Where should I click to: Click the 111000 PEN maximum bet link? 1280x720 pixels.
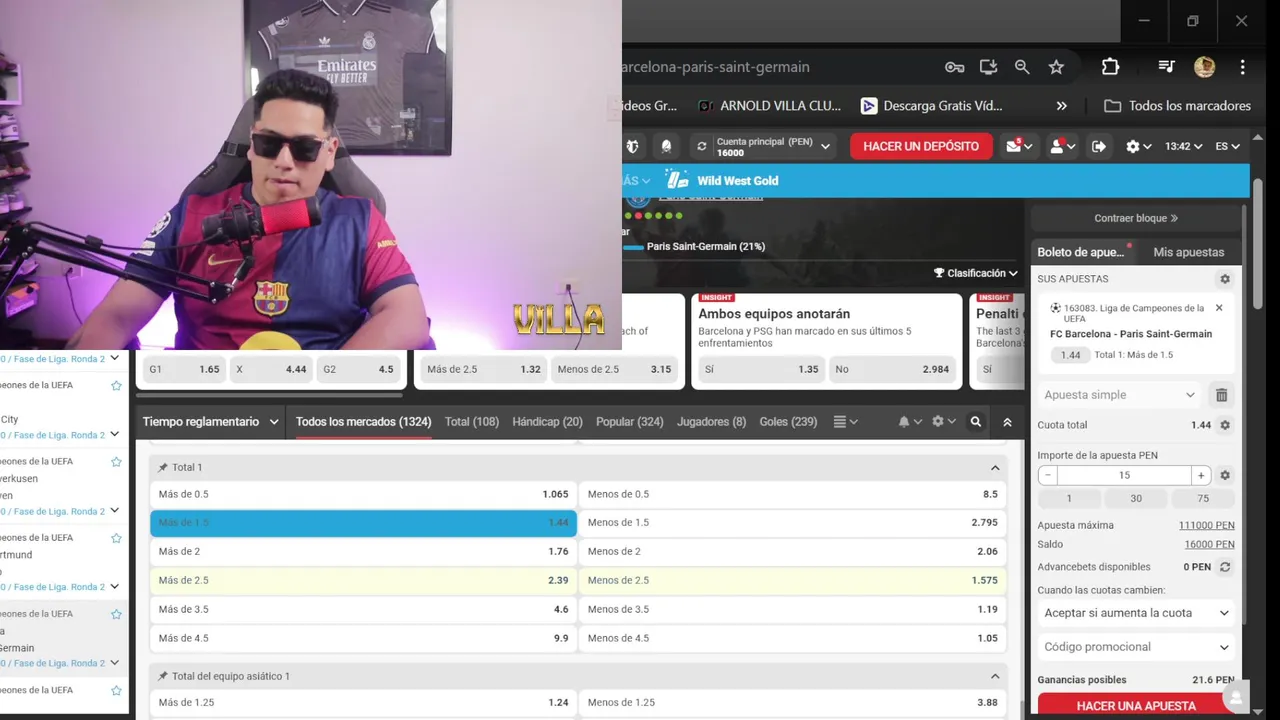(1206, 525)
